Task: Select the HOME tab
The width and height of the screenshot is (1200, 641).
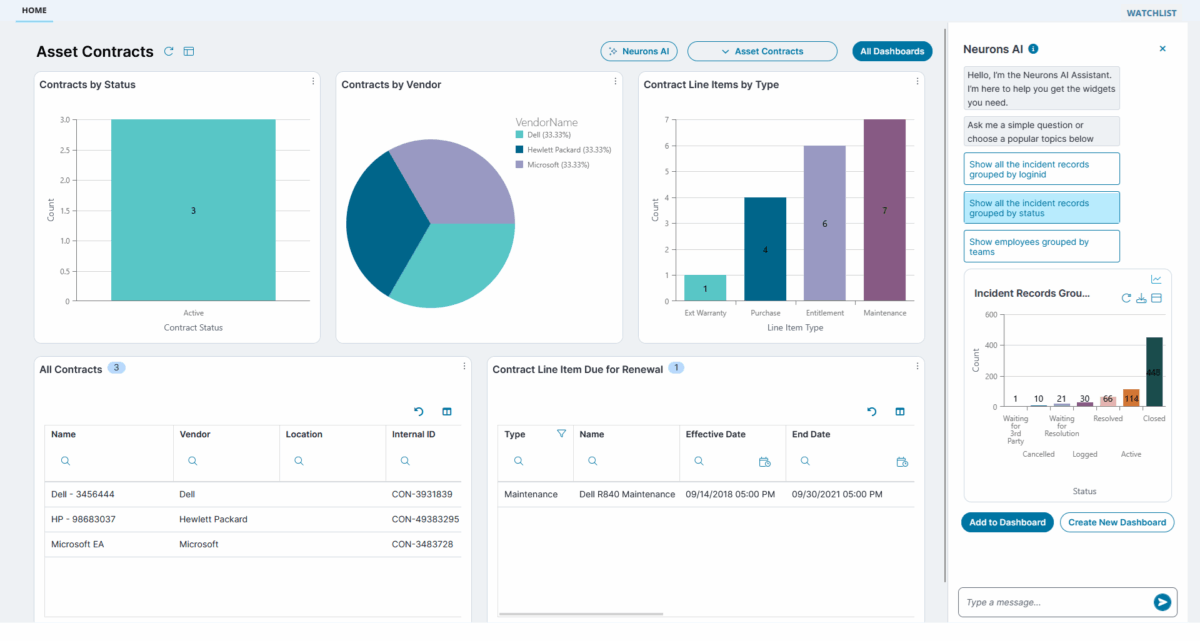Action: pos(33,9)
